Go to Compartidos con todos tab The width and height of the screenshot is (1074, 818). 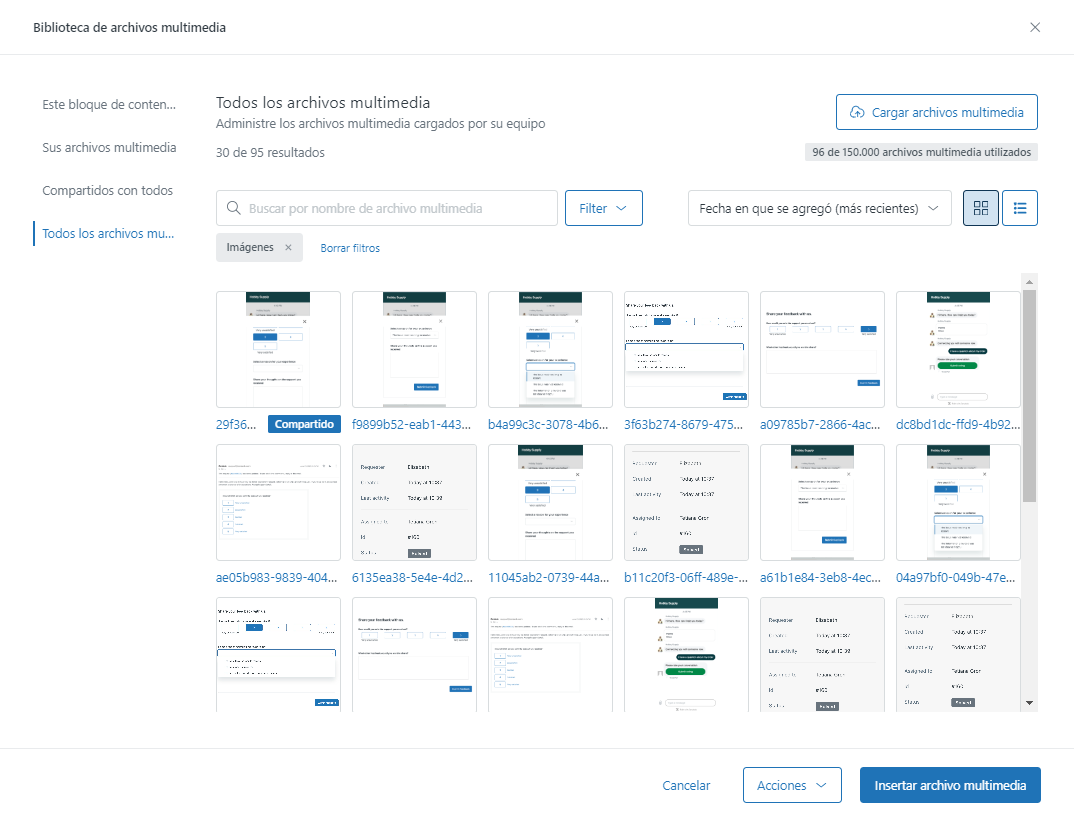(108, 190)
